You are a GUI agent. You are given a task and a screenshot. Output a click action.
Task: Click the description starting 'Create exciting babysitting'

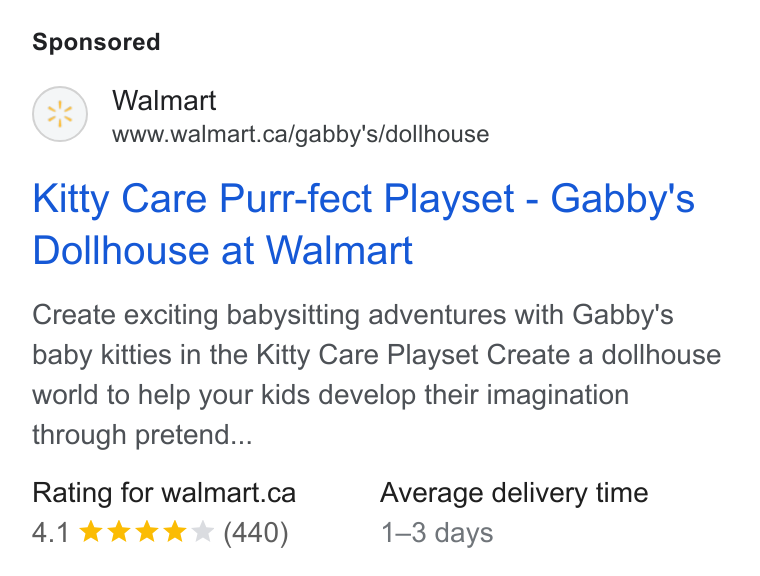(377, 374)
